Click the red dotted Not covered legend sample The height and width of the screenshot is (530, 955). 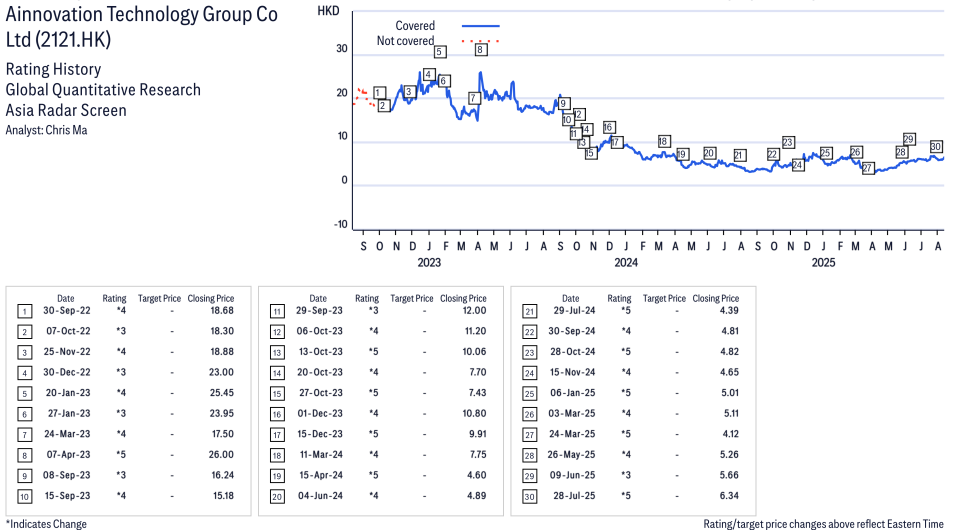pos(481,41)
